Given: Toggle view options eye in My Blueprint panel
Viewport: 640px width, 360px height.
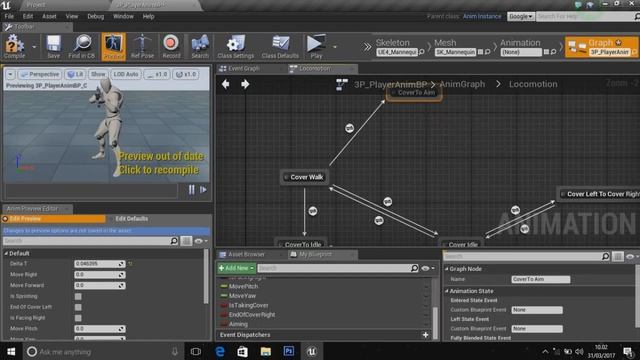Looking at the screenshot, I should [427, 268].
